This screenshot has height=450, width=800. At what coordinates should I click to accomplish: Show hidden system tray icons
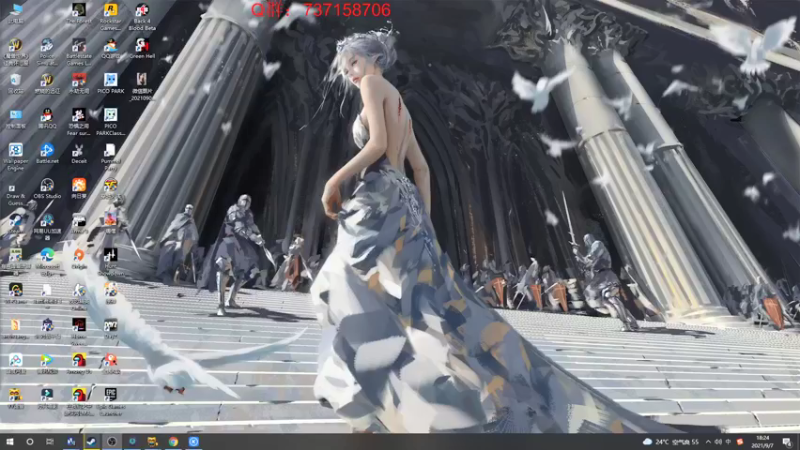tap(708, 442)
